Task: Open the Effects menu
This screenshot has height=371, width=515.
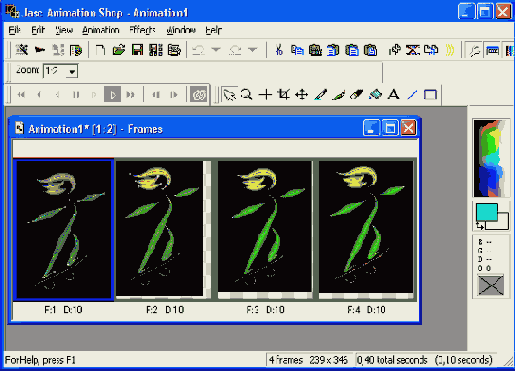Action: pos(142,30)
